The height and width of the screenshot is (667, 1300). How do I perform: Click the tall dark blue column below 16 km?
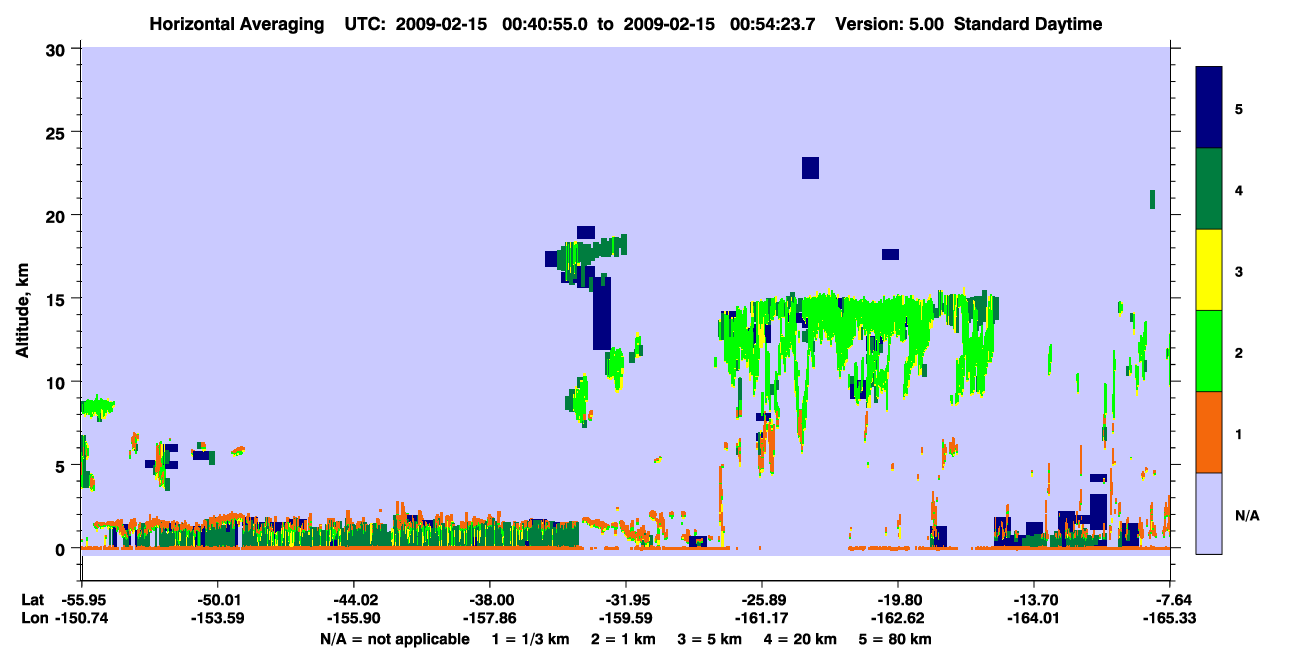601,313
